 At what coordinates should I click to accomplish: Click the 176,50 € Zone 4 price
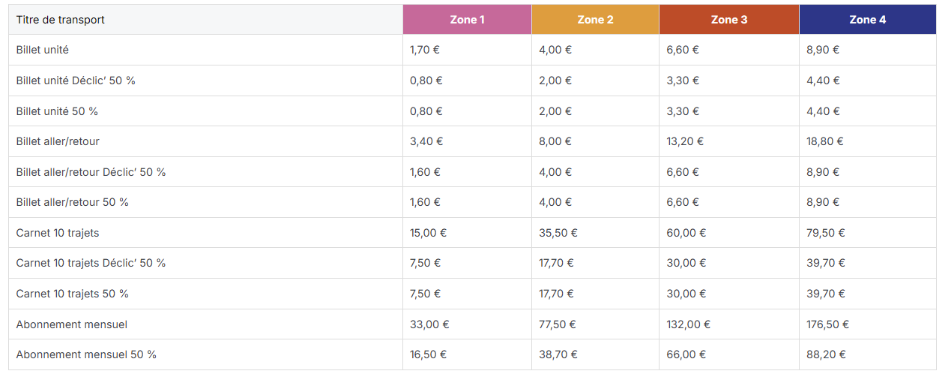[x=828, y=325]
